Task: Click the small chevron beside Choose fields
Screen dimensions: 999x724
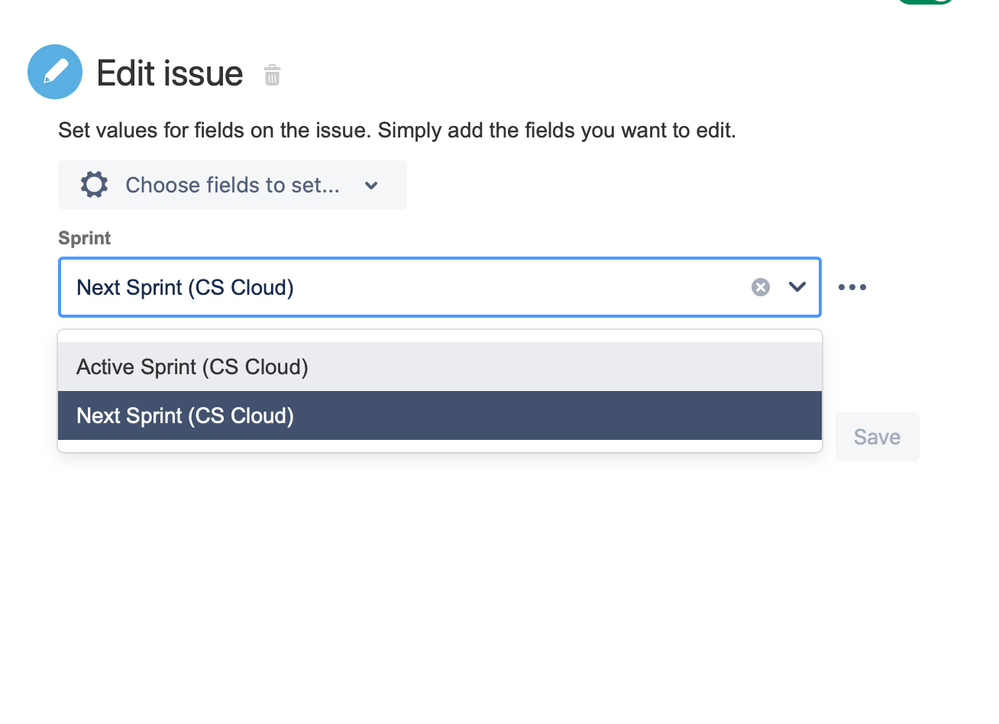Action: pyautogui.click(x=372, y=186)
